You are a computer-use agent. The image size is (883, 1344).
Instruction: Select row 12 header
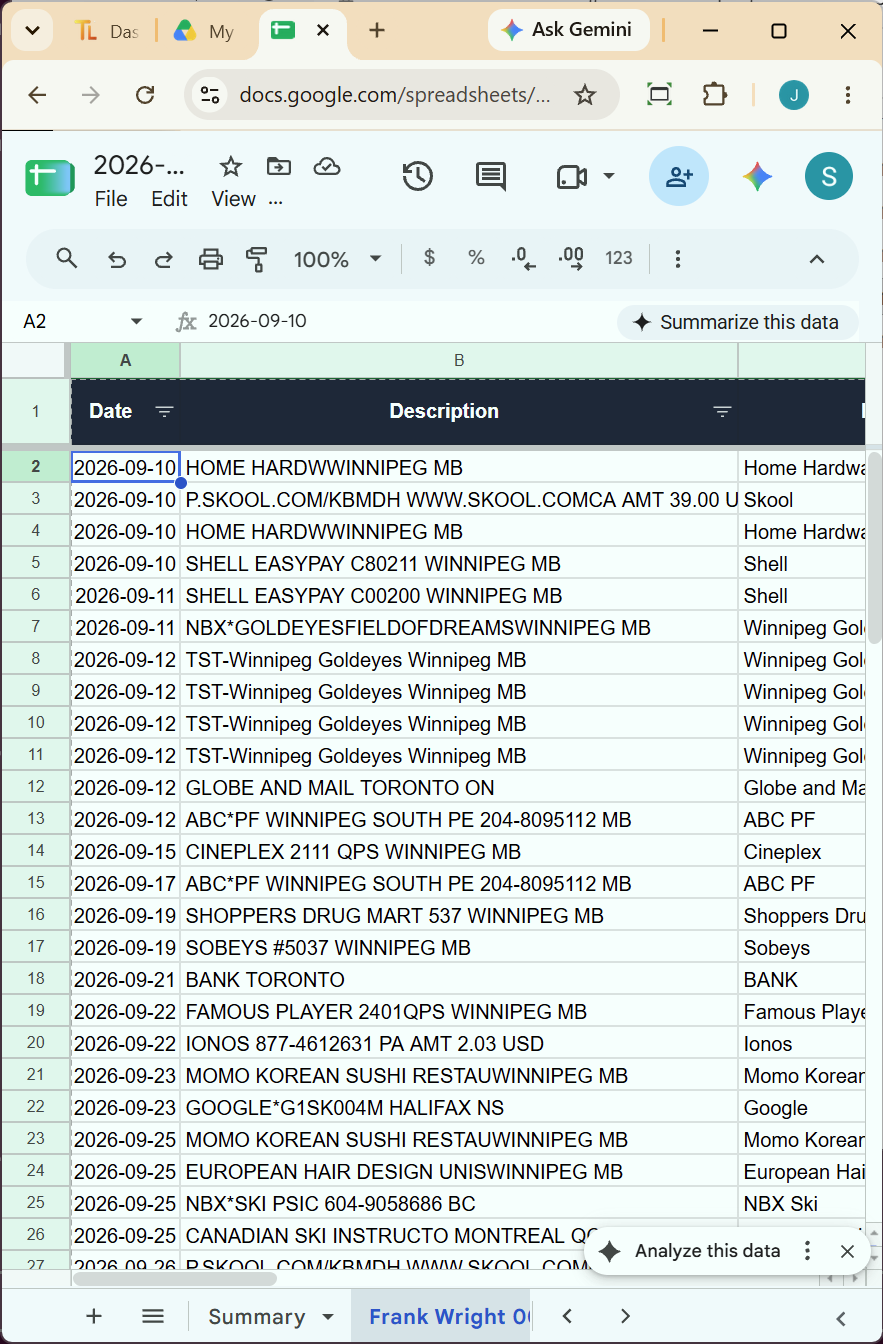point(36,788)
